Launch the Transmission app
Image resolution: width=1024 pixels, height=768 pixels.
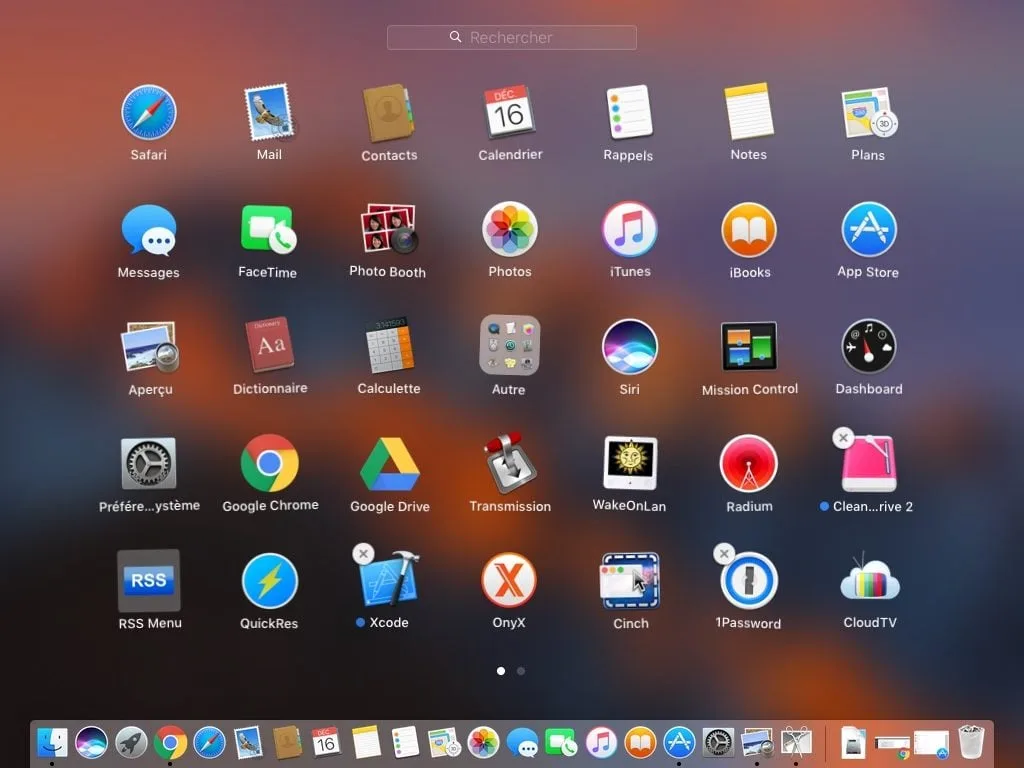tap(510, 463)
